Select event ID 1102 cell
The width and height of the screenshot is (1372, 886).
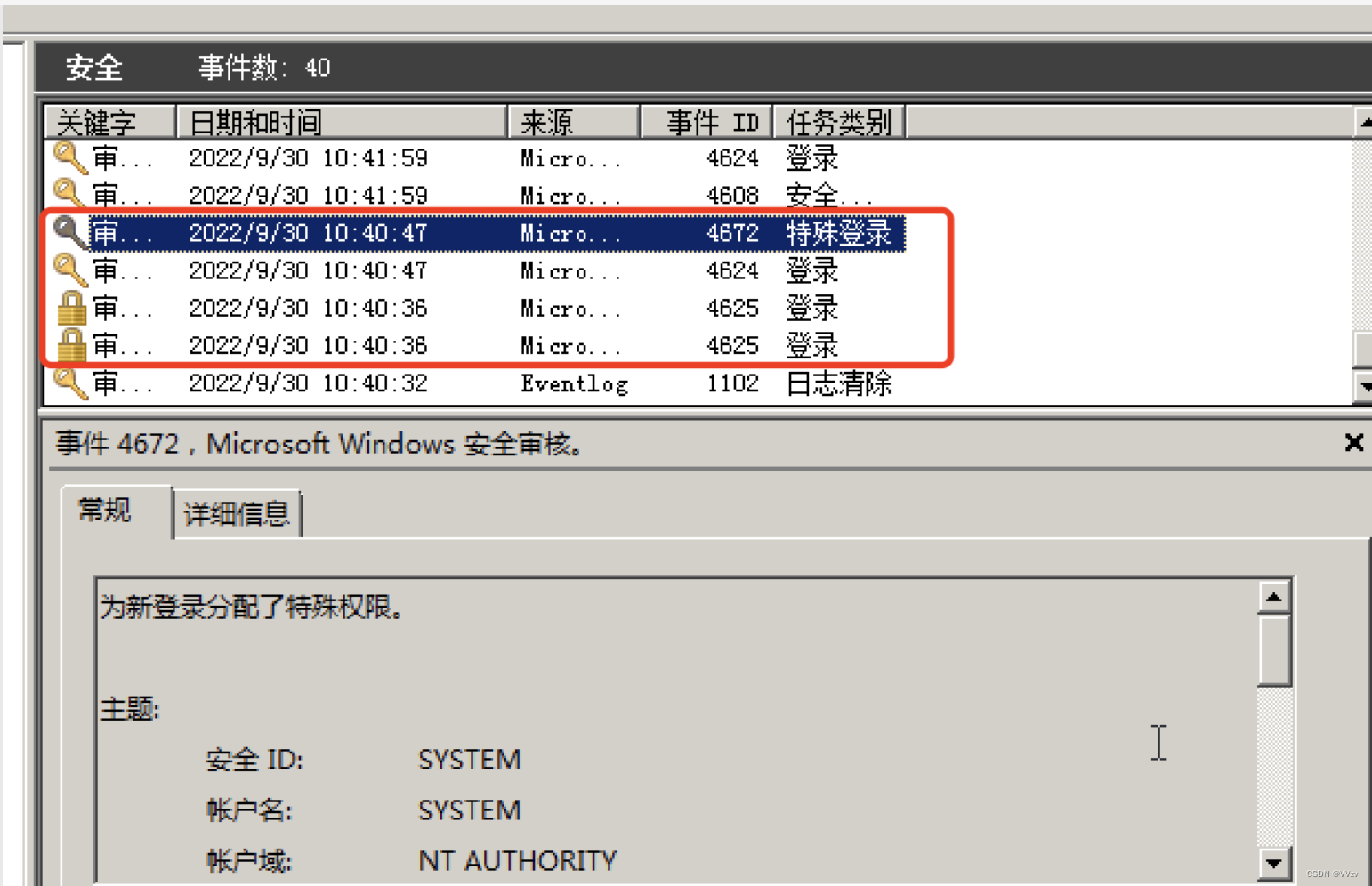pos(732,383)
